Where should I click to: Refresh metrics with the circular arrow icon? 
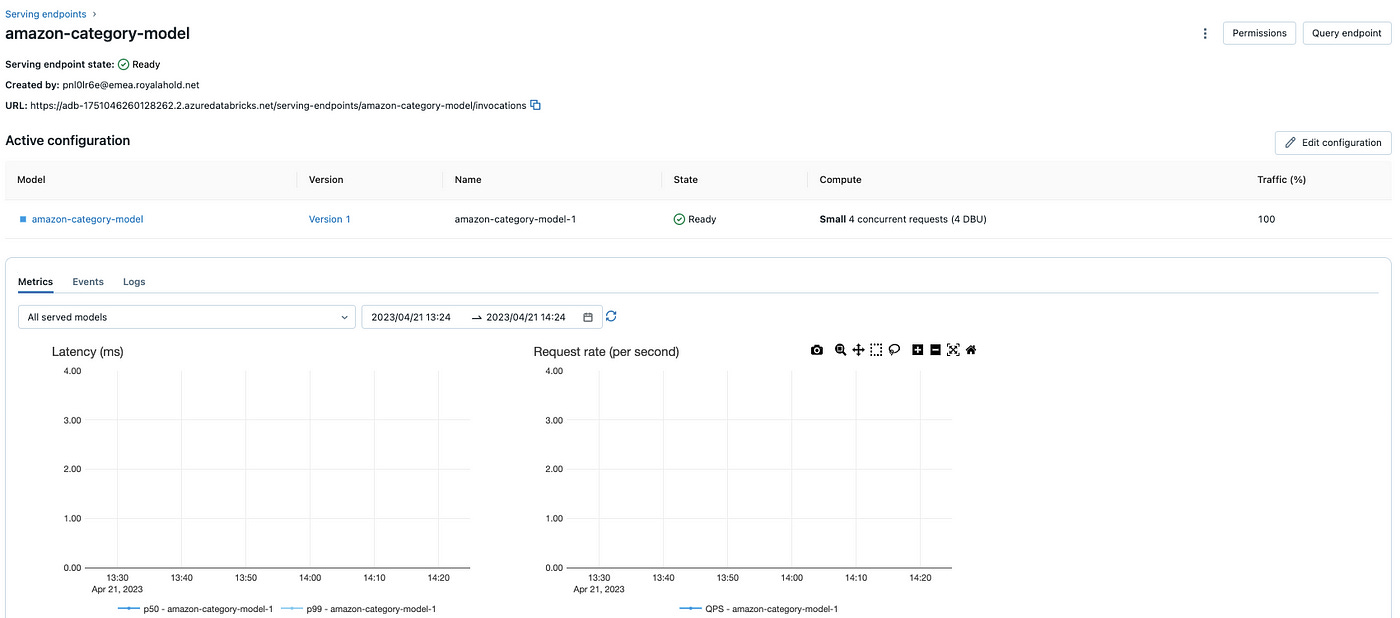(x=611, y=316)
